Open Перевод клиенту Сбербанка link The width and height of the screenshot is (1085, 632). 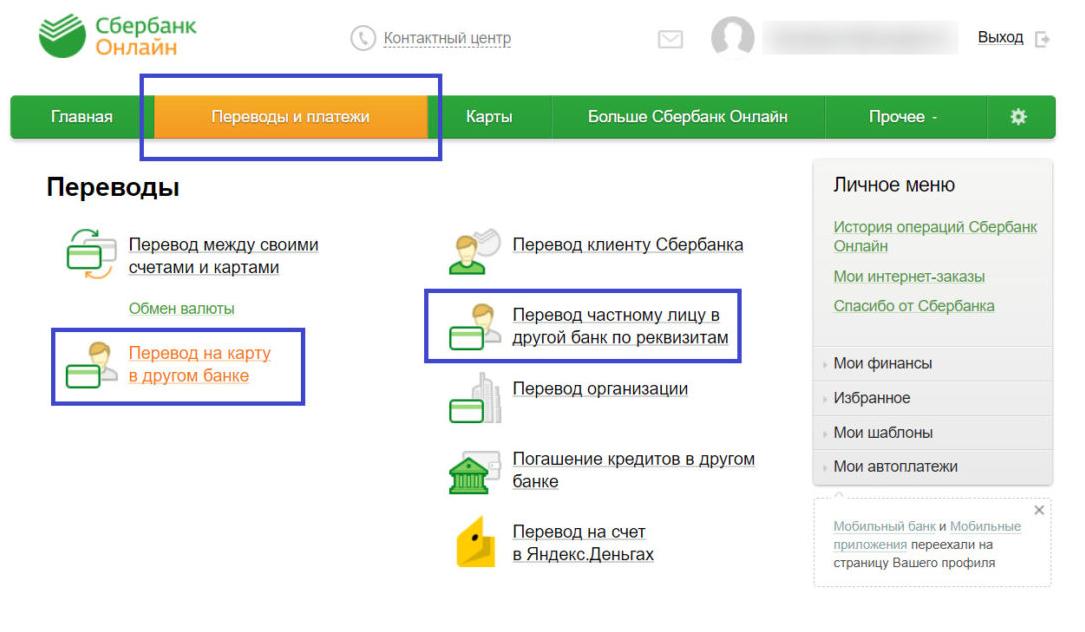628,245
